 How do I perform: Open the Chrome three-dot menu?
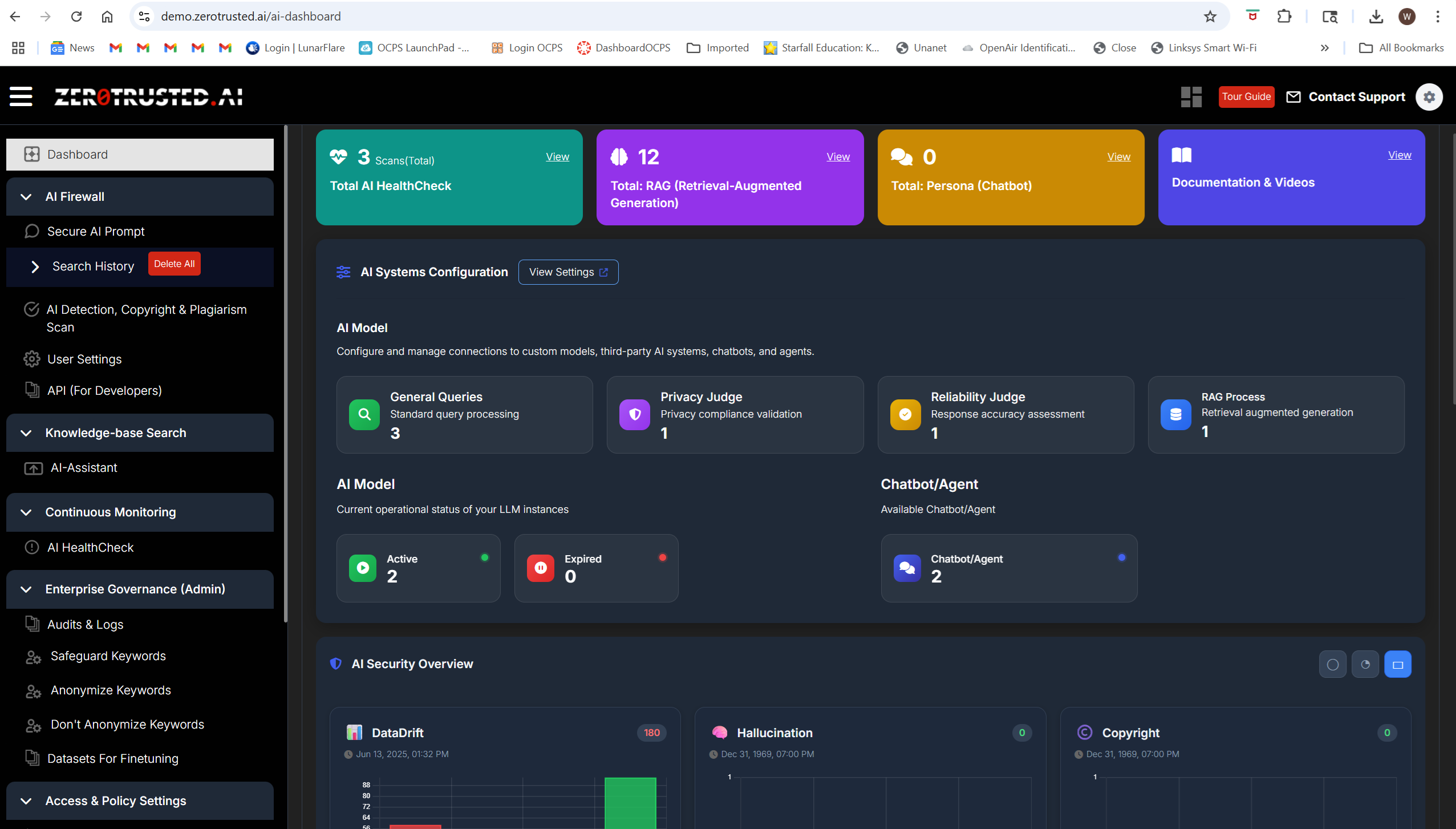1438,17
